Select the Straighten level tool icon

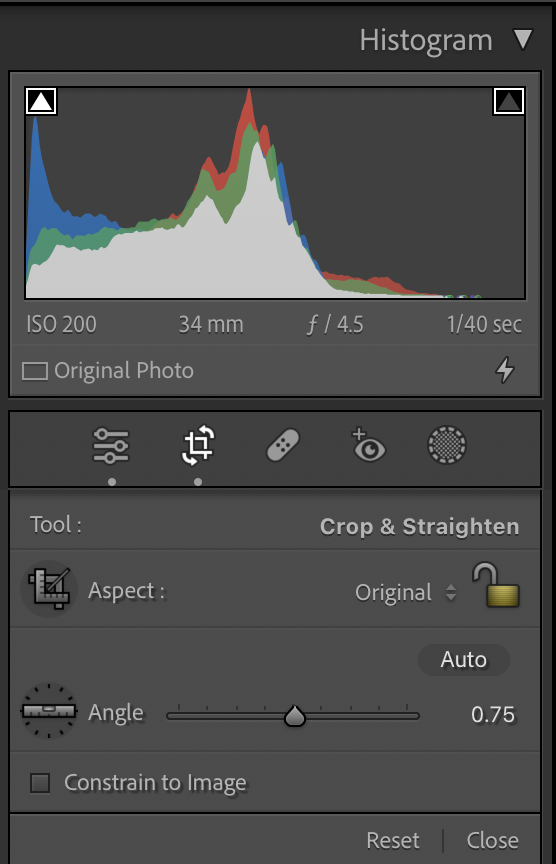48,711
